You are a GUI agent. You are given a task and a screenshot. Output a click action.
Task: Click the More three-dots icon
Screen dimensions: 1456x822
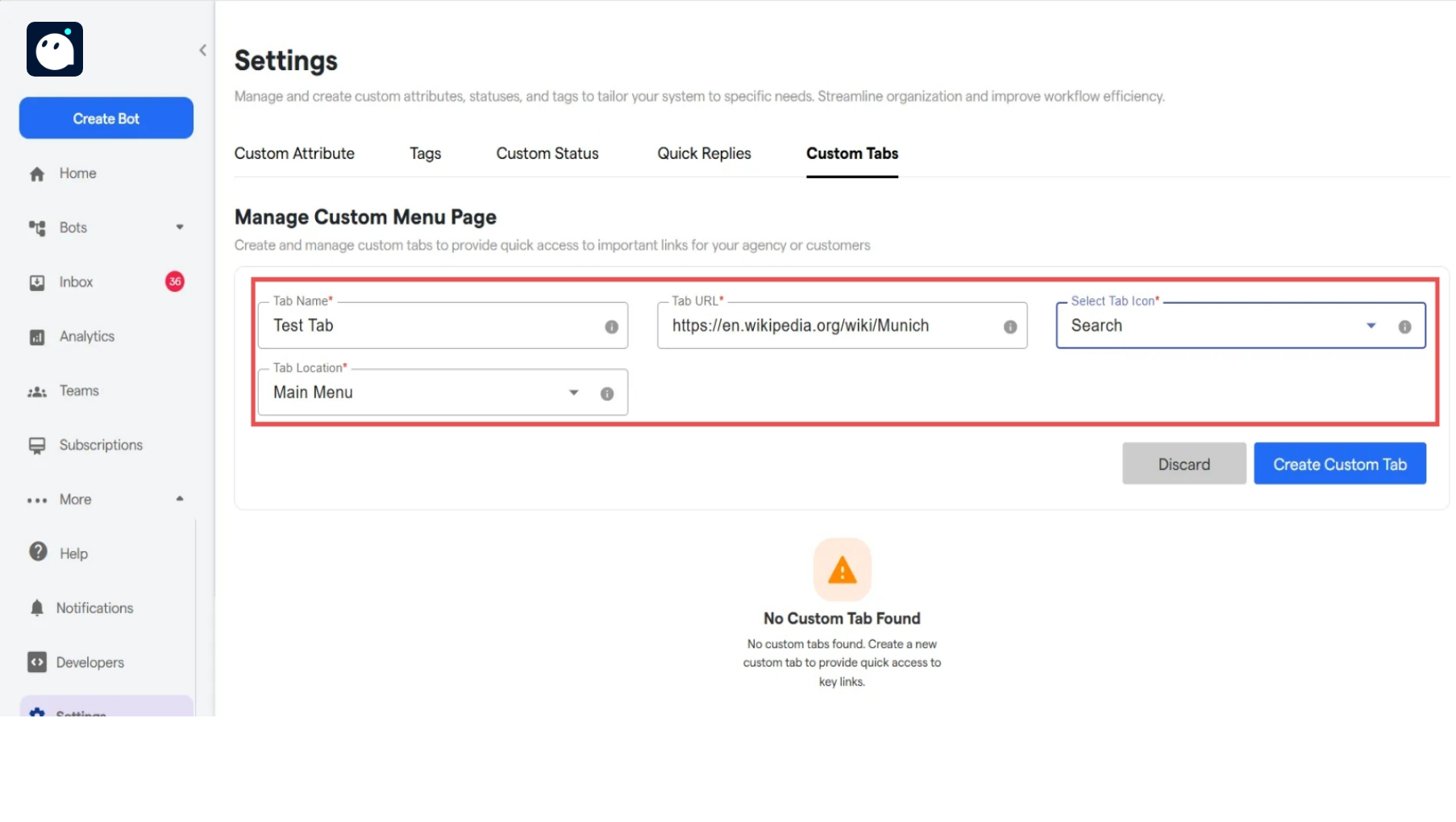point(37,500)
